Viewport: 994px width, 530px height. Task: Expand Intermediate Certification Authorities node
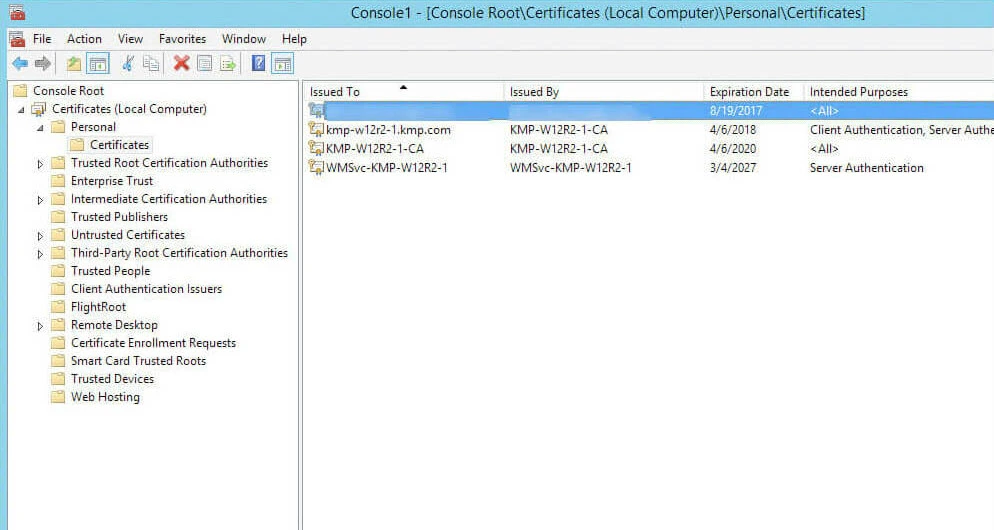(40, 200)
